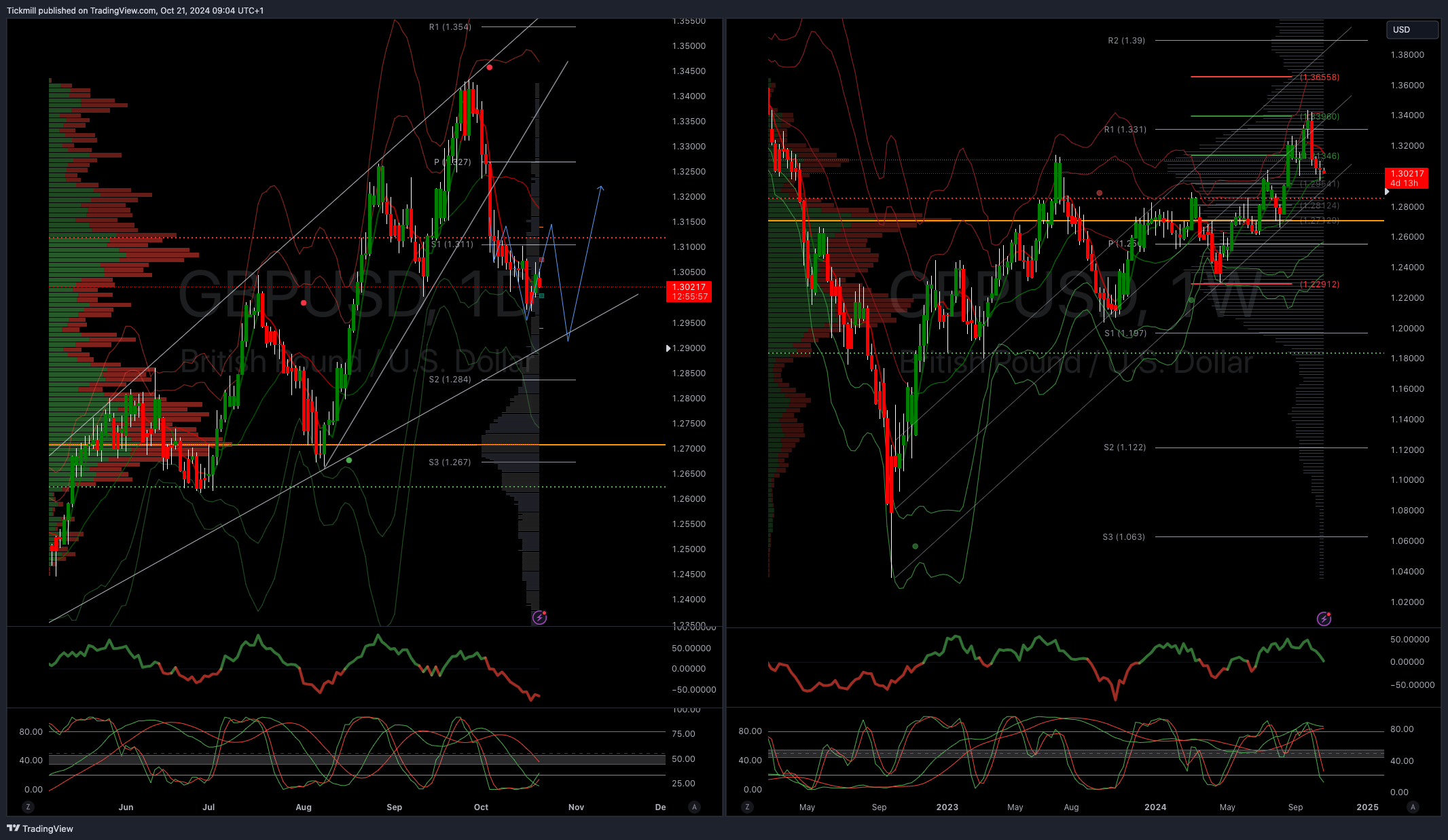This screenshot has width=1448, height=840.
Task: Click the 25.00 value on daily stochastic axis
Action: pos(683,784)
